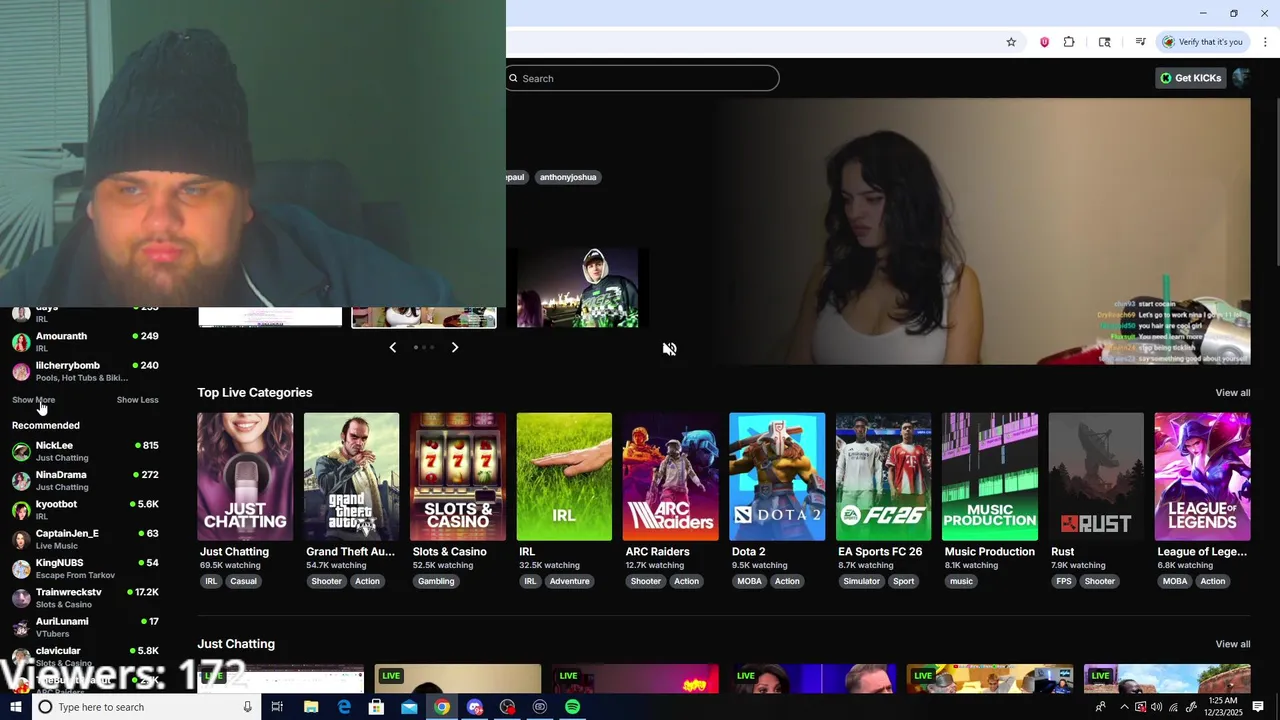Open the Discord taskbar icon
The height and width of the screenshot is (720, 1280).
pos(474,707)
